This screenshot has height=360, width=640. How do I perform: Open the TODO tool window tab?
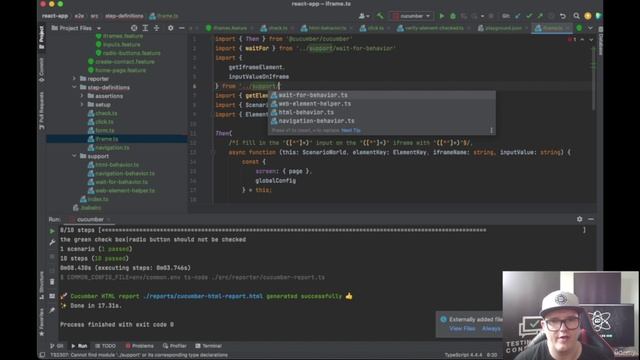coord(105,346)
